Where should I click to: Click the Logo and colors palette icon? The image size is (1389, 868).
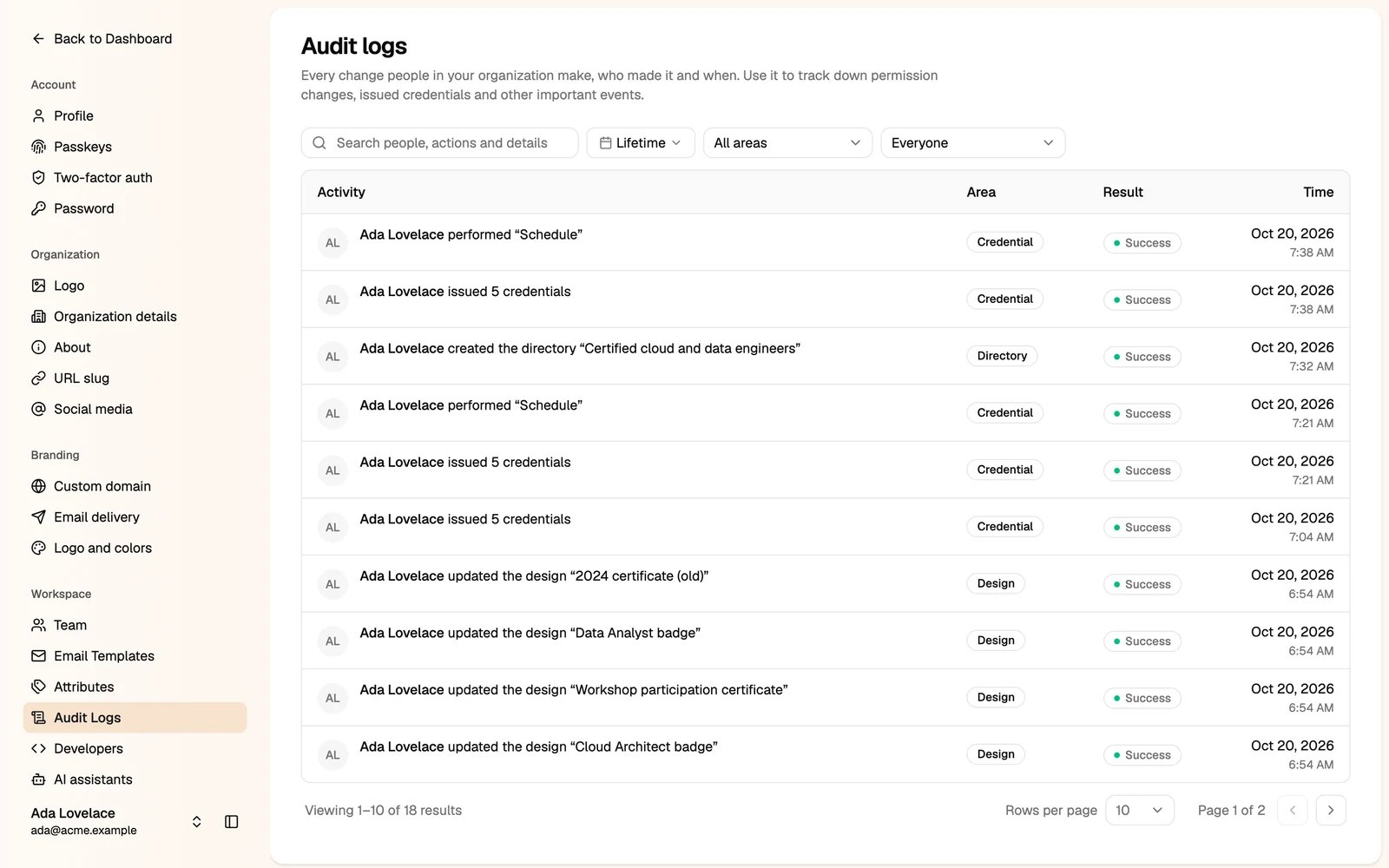(x=38, y=548)
